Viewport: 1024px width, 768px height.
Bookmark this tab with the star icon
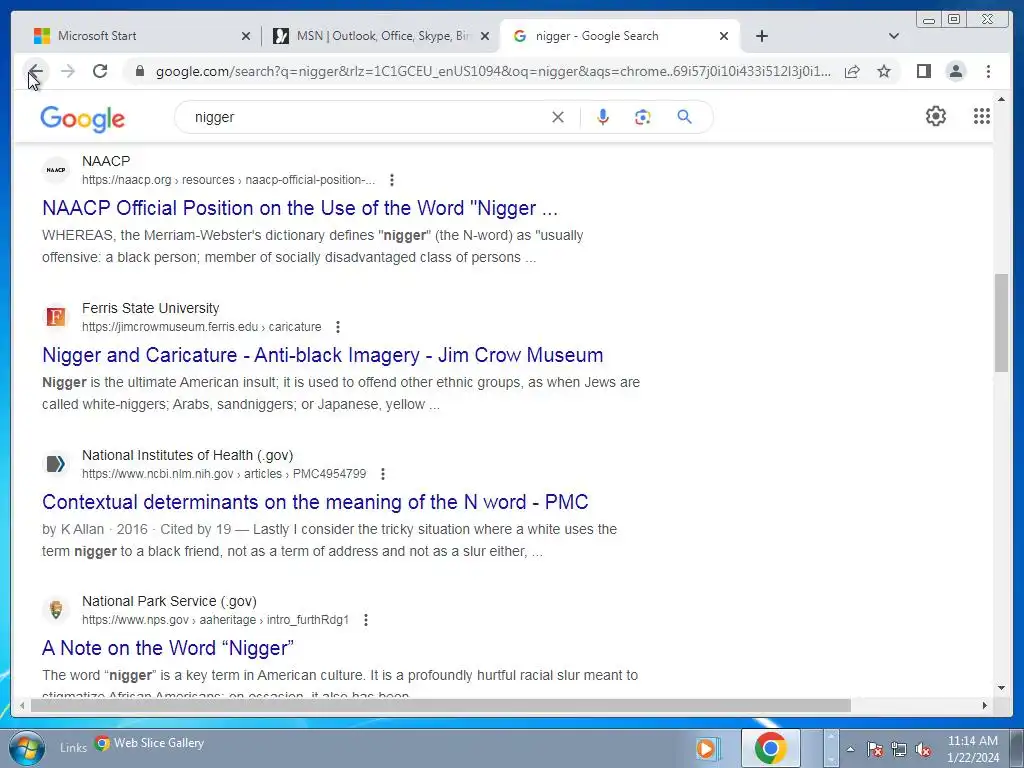click(x=884, y=71)
